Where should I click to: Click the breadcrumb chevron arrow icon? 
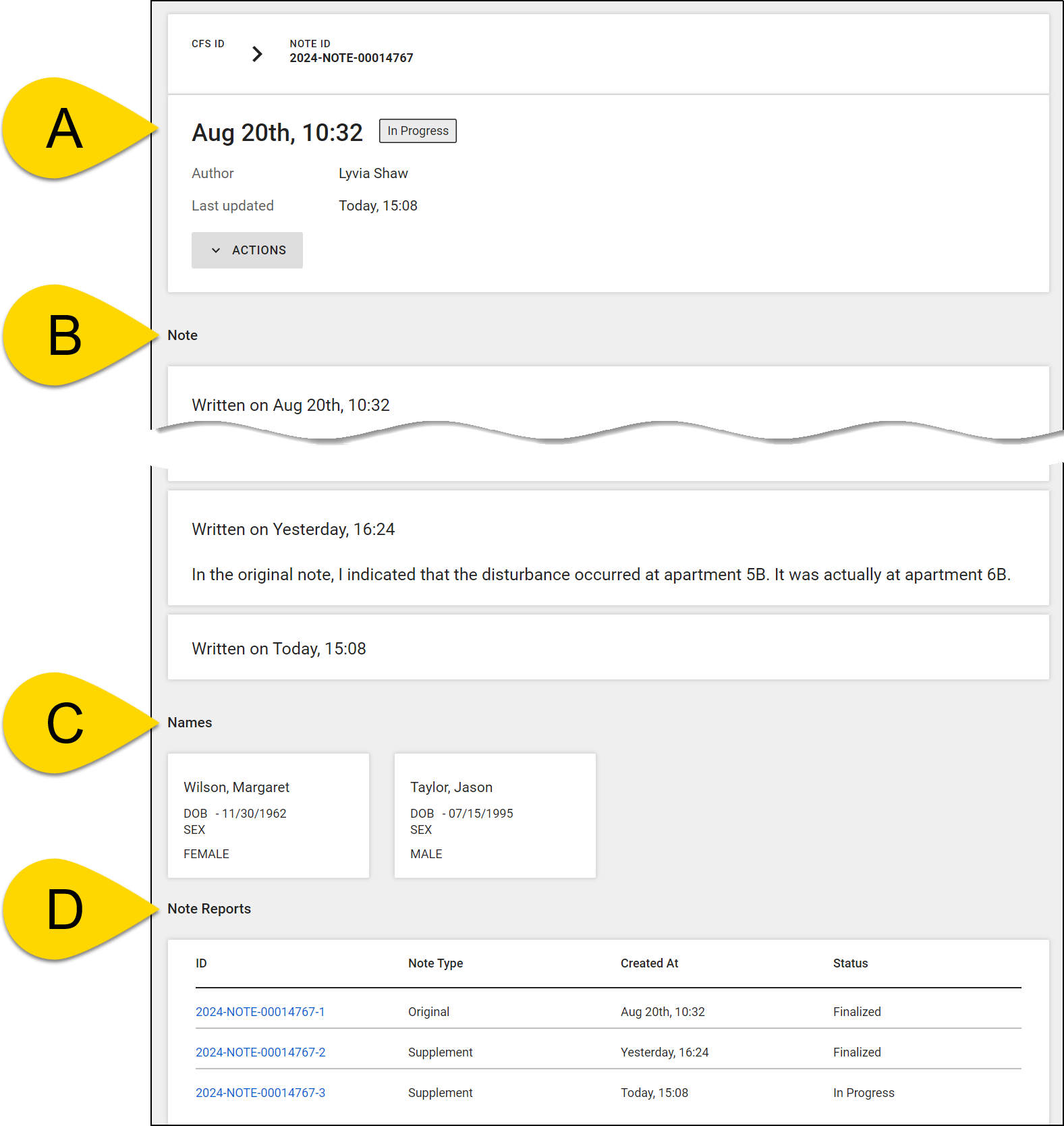(257, 54)
